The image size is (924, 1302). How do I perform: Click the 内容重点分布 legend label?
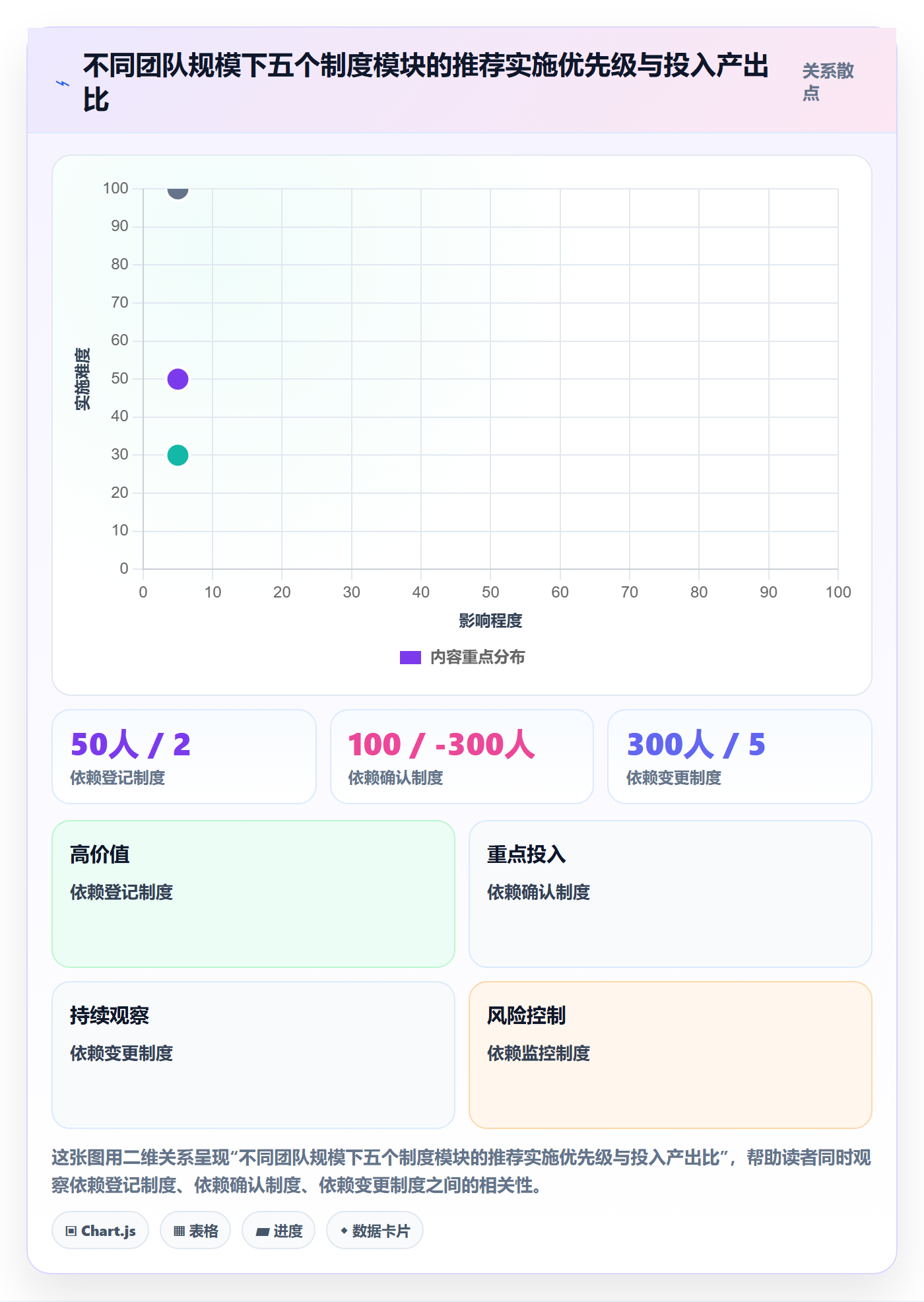click(x=478, y=658)
